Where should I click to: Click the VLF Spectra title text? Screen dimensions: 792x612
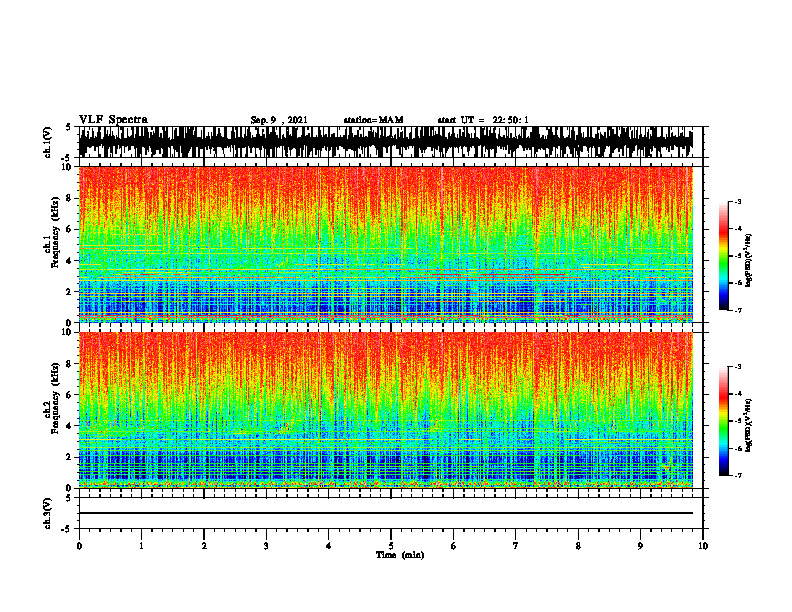pyautogui.click(x=113, y=120)
